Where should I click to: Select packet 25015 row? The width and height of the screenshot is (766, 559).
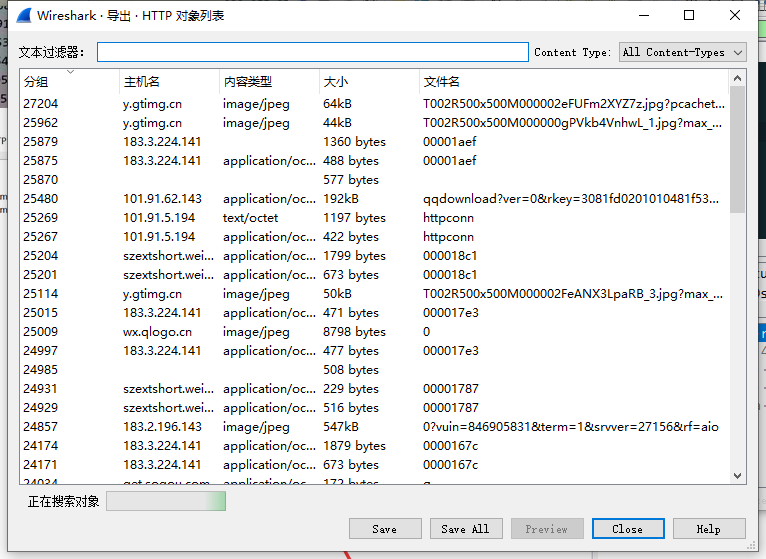(x=374, y=313)
